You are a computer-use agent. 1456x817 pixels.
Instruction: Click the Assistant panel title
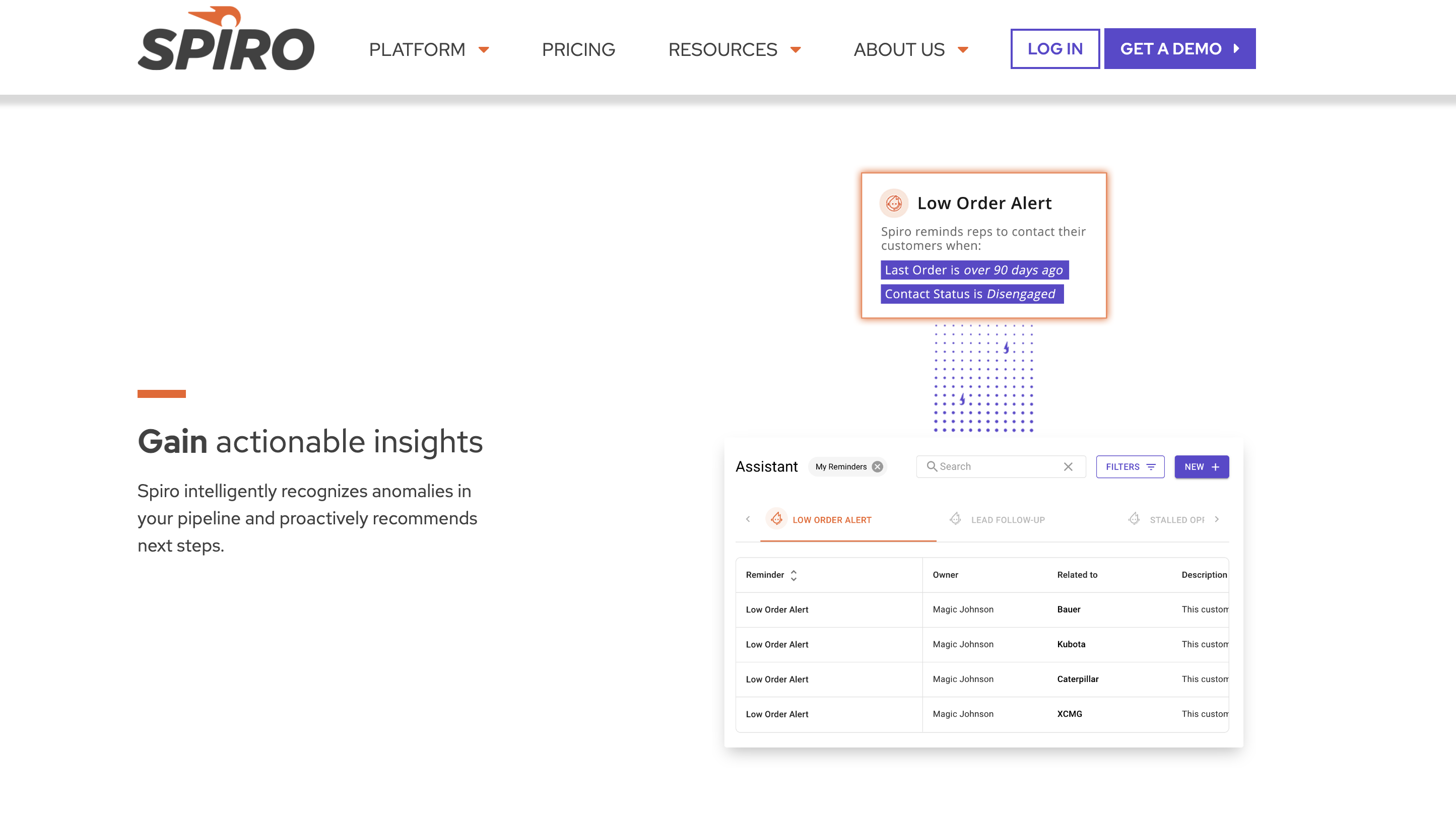[x=766, y=467]
